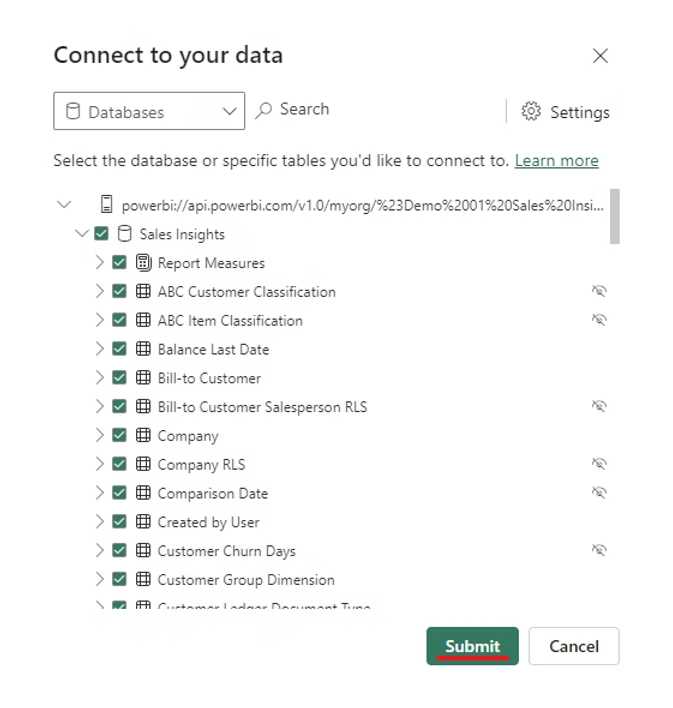Click the search magnifier icon
The height and width of the screenshot is (708, 673).
pos(264,110)
